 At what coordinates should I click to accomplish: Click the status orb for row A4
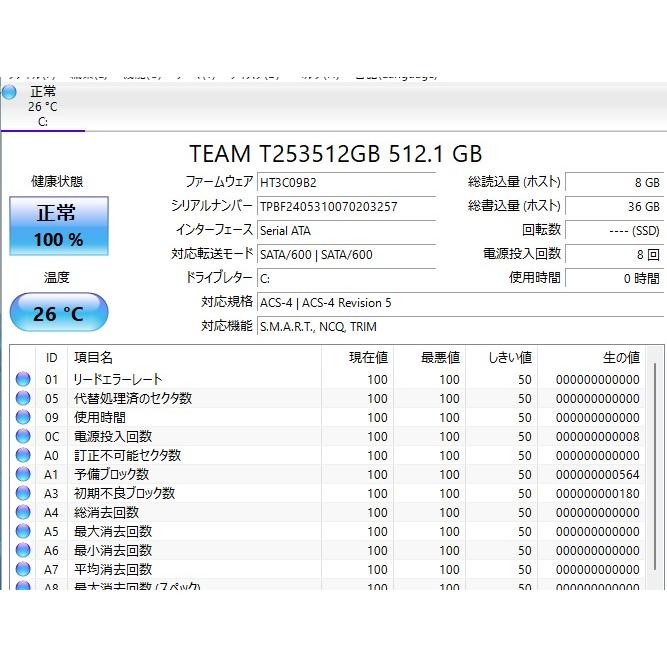point(23,512)
